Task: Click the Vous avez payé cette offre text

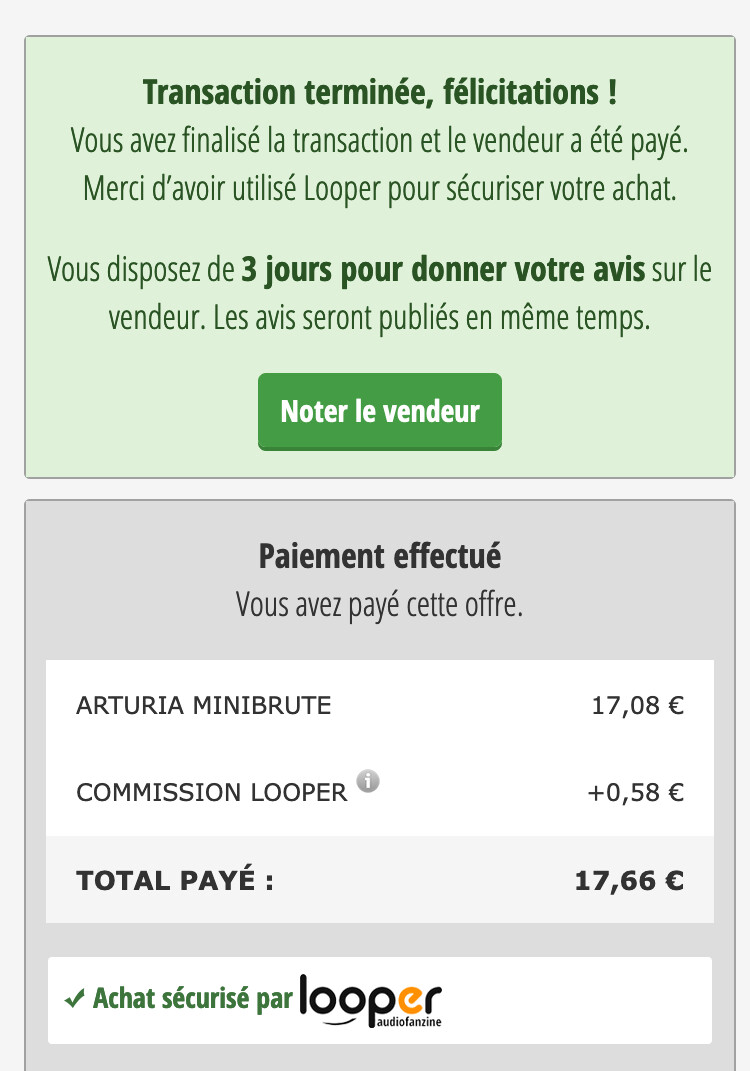Action: coord(380,604)
